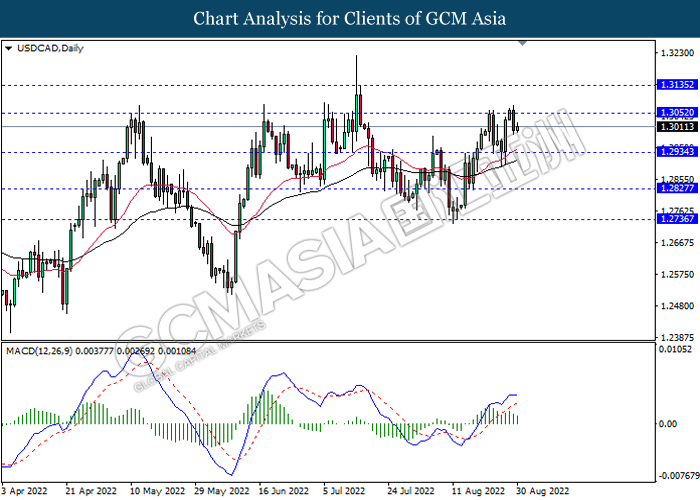Click the 29 May 2022 date label

[x=222, y=491]
